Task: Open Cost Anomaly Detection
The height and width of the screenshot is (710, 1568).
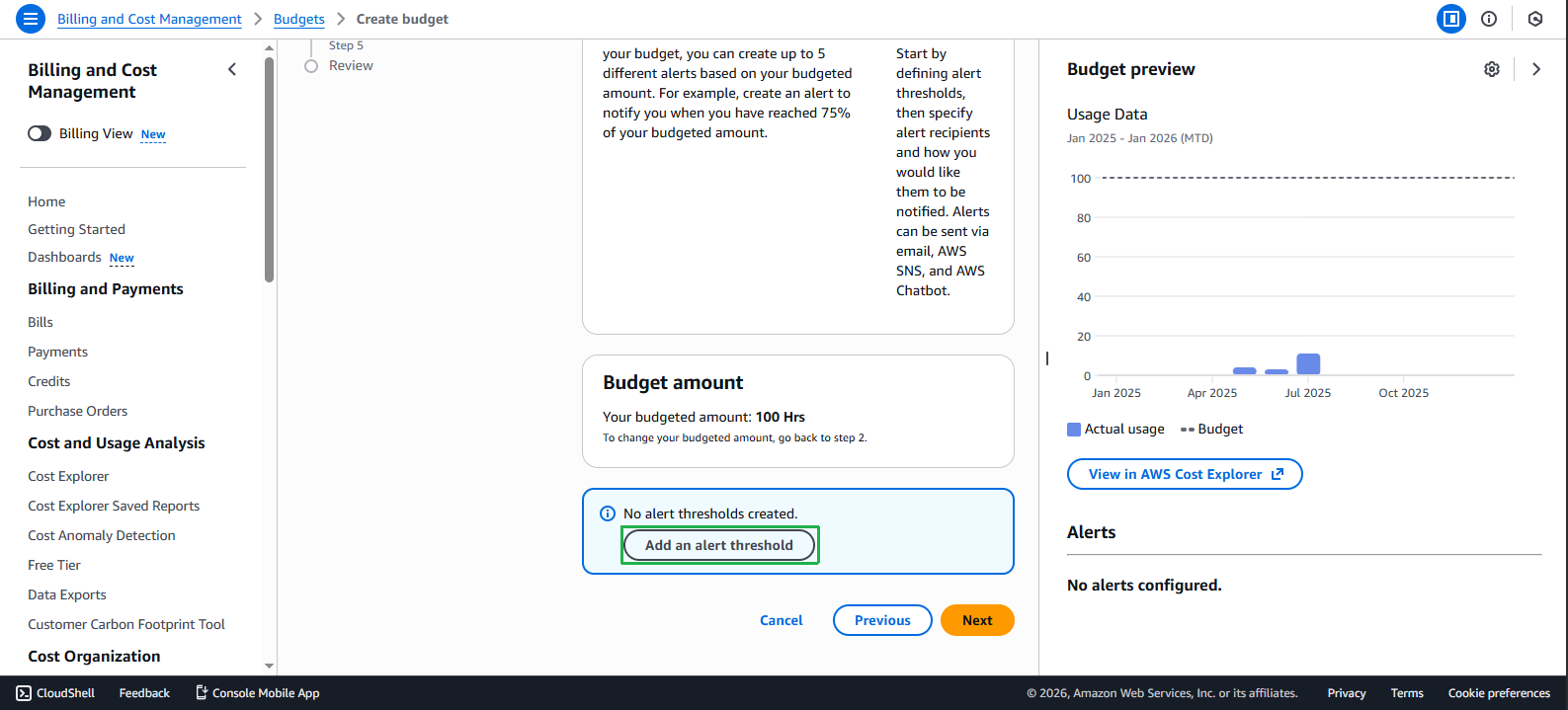Action: tap(102, 535)
